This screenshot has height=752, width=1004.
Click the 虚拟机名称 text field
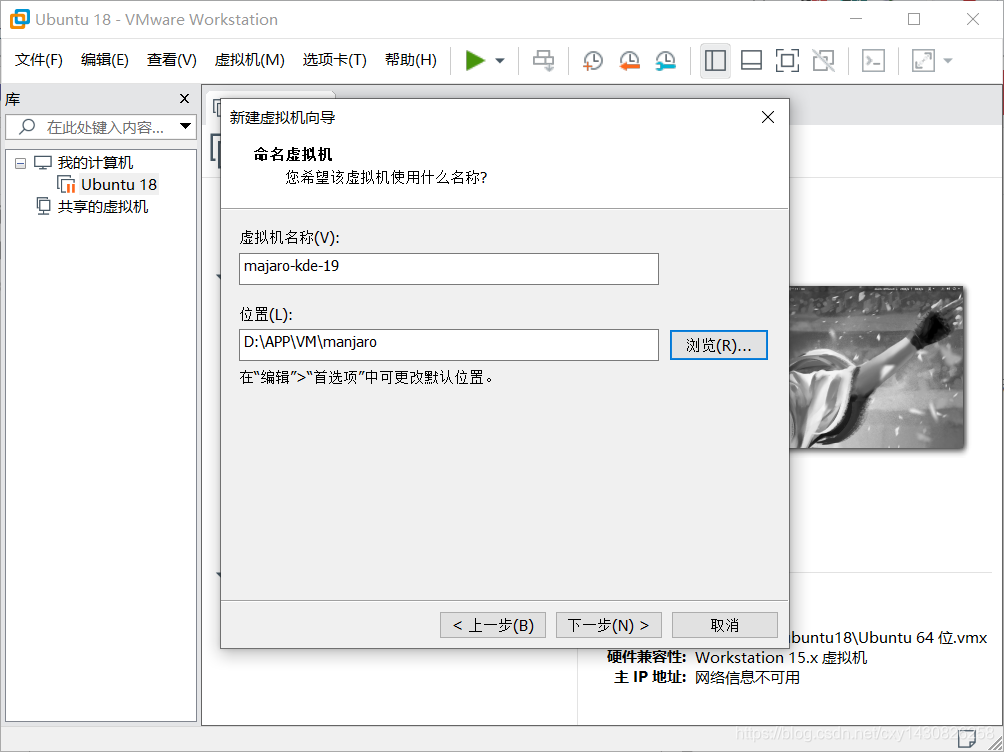(448, 269)
